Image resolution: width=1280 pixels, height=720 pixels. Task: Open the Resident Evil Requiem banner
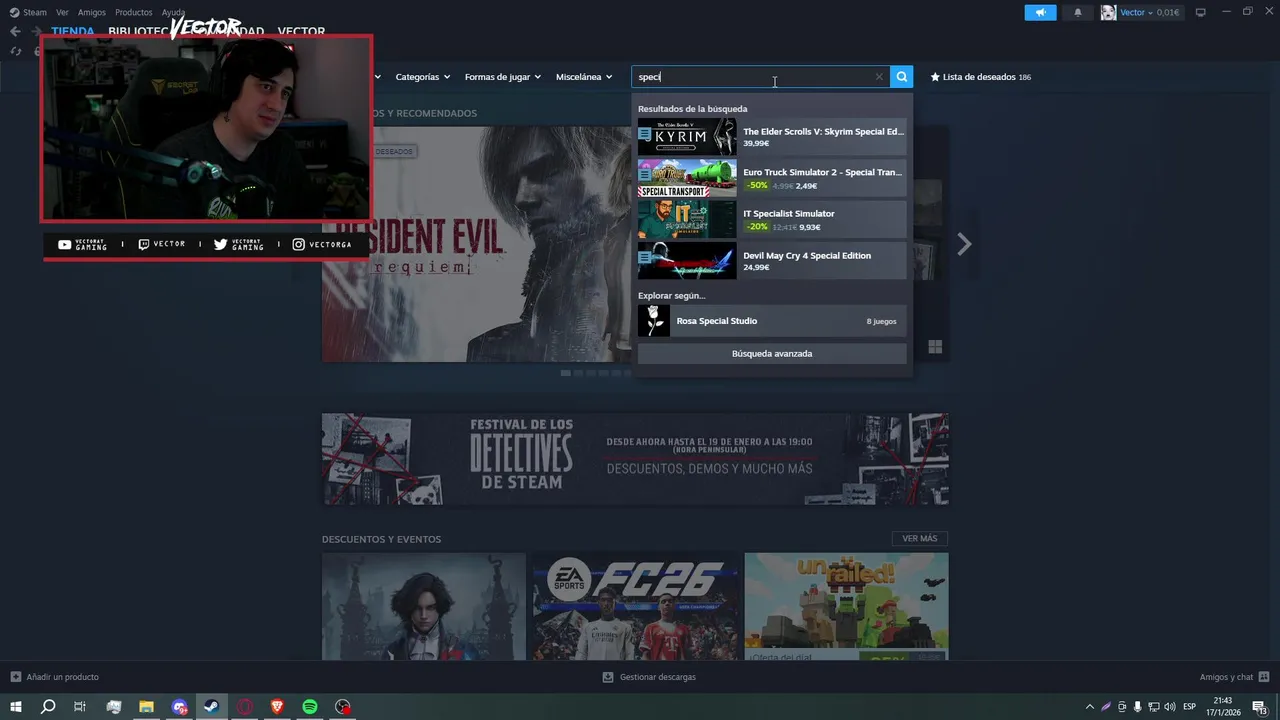click(477, 244)
